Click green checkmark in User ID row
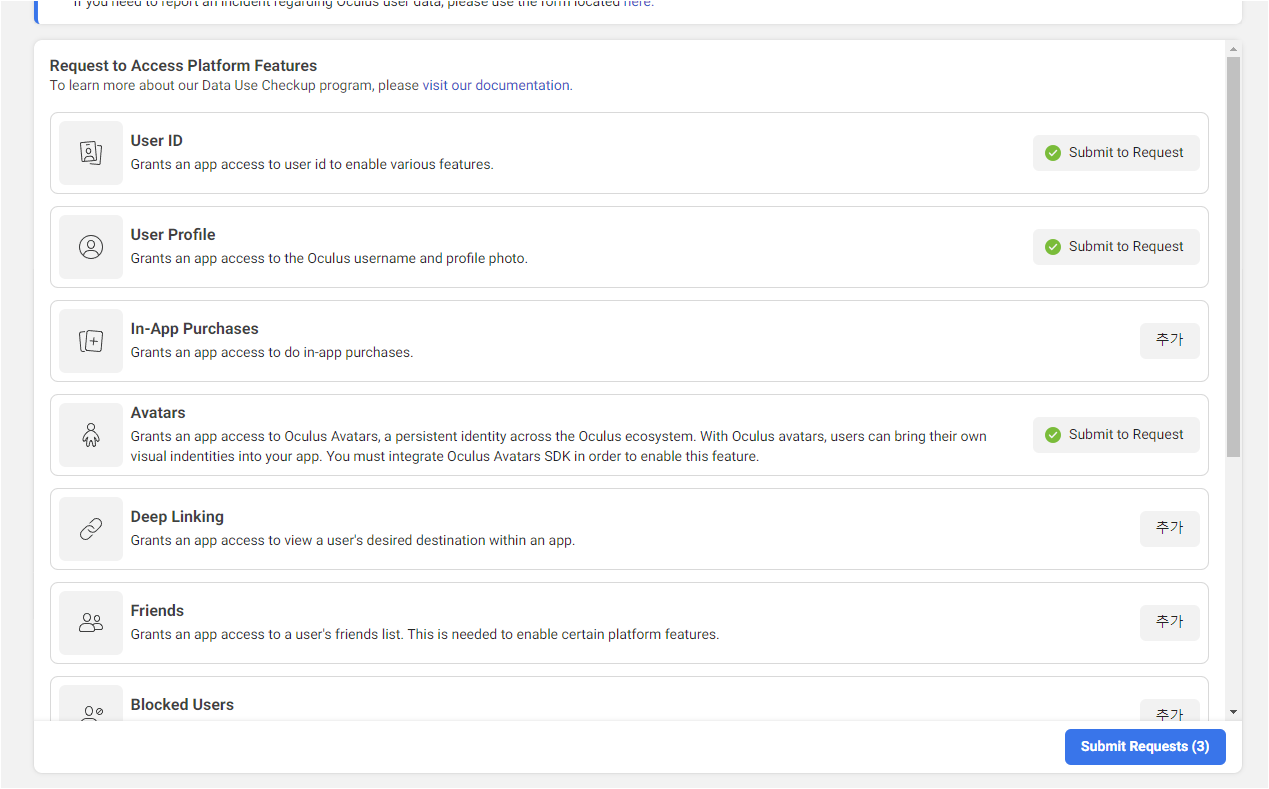Image resolution: width=1269 pixels, height=789 pixels. click(1053, 153)
